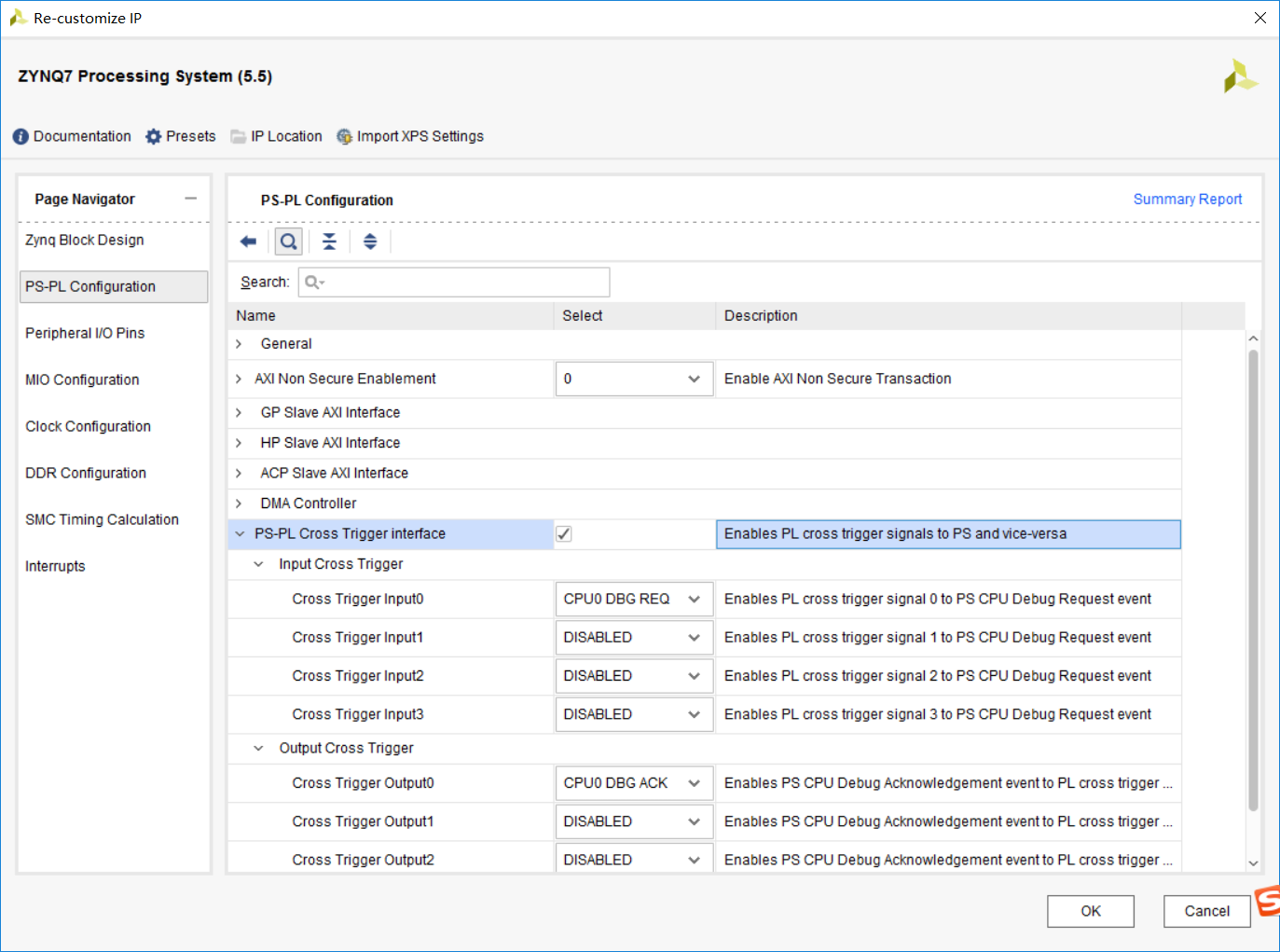Open Documentation via the info icon
The image size is (1280, 952).
click(x=21, y=137)
